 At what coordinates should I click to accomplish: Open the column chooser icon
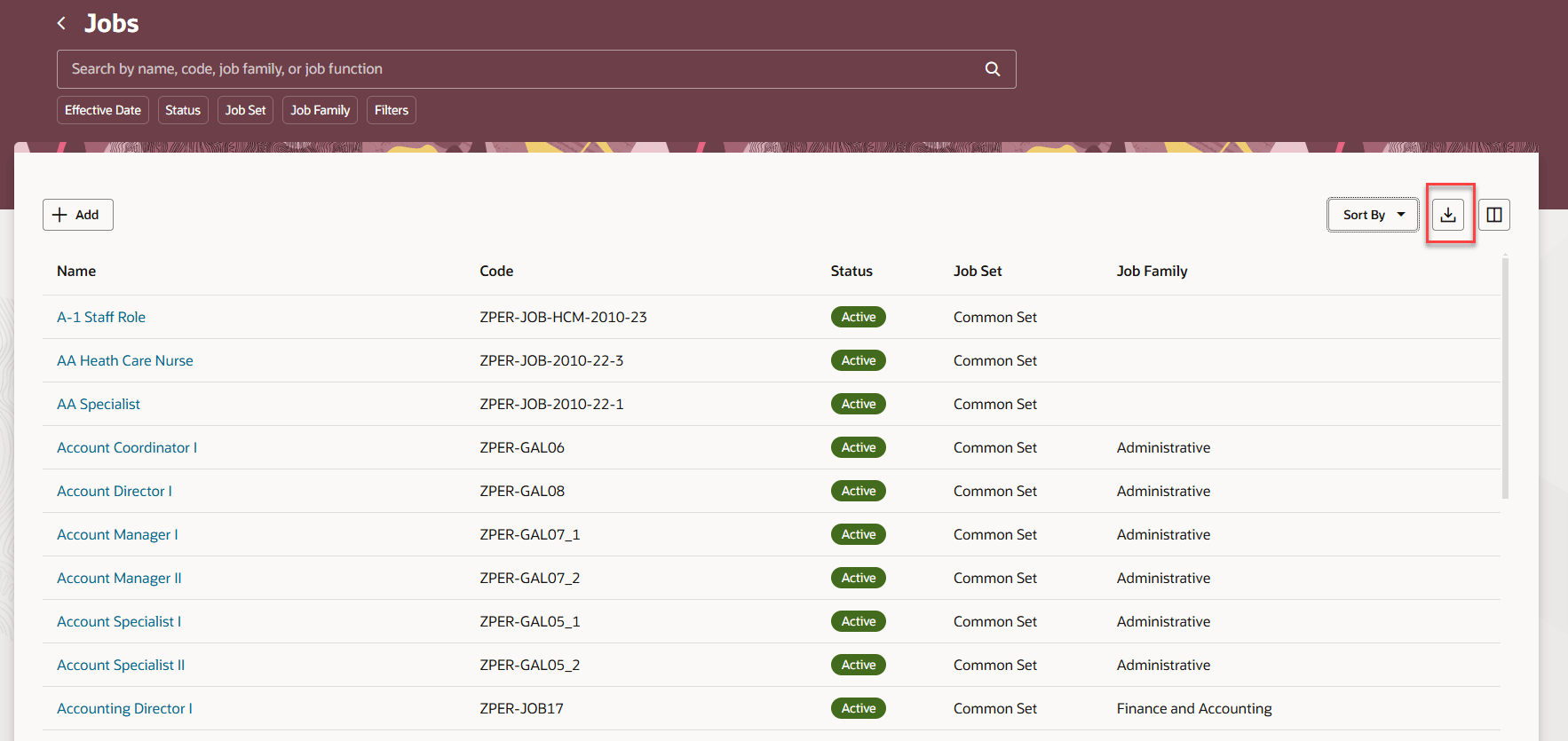(x=1494, y=215)
